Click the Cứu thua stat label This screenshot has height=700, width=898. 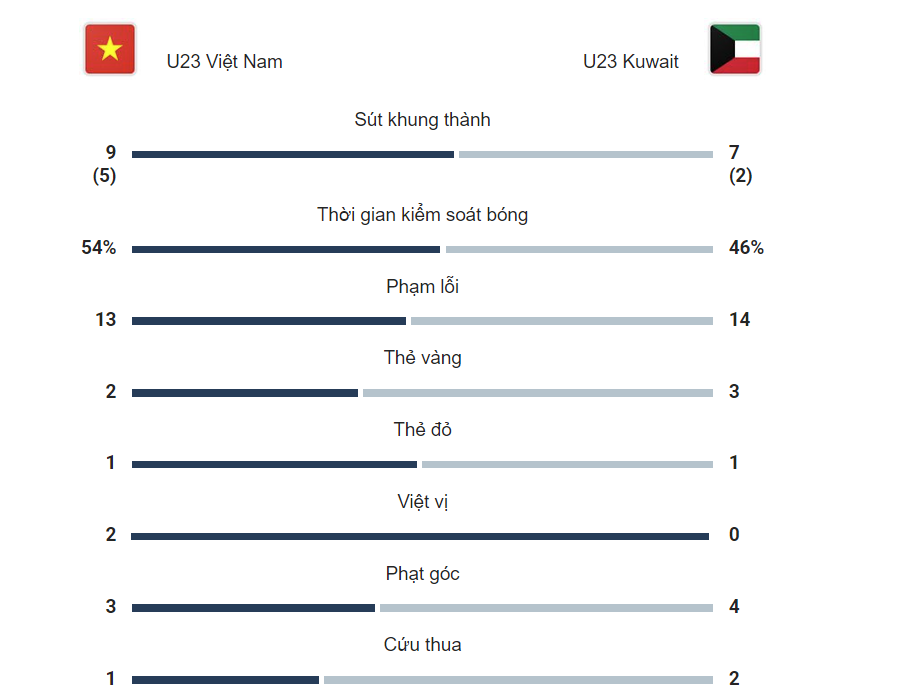coord(422,645)
